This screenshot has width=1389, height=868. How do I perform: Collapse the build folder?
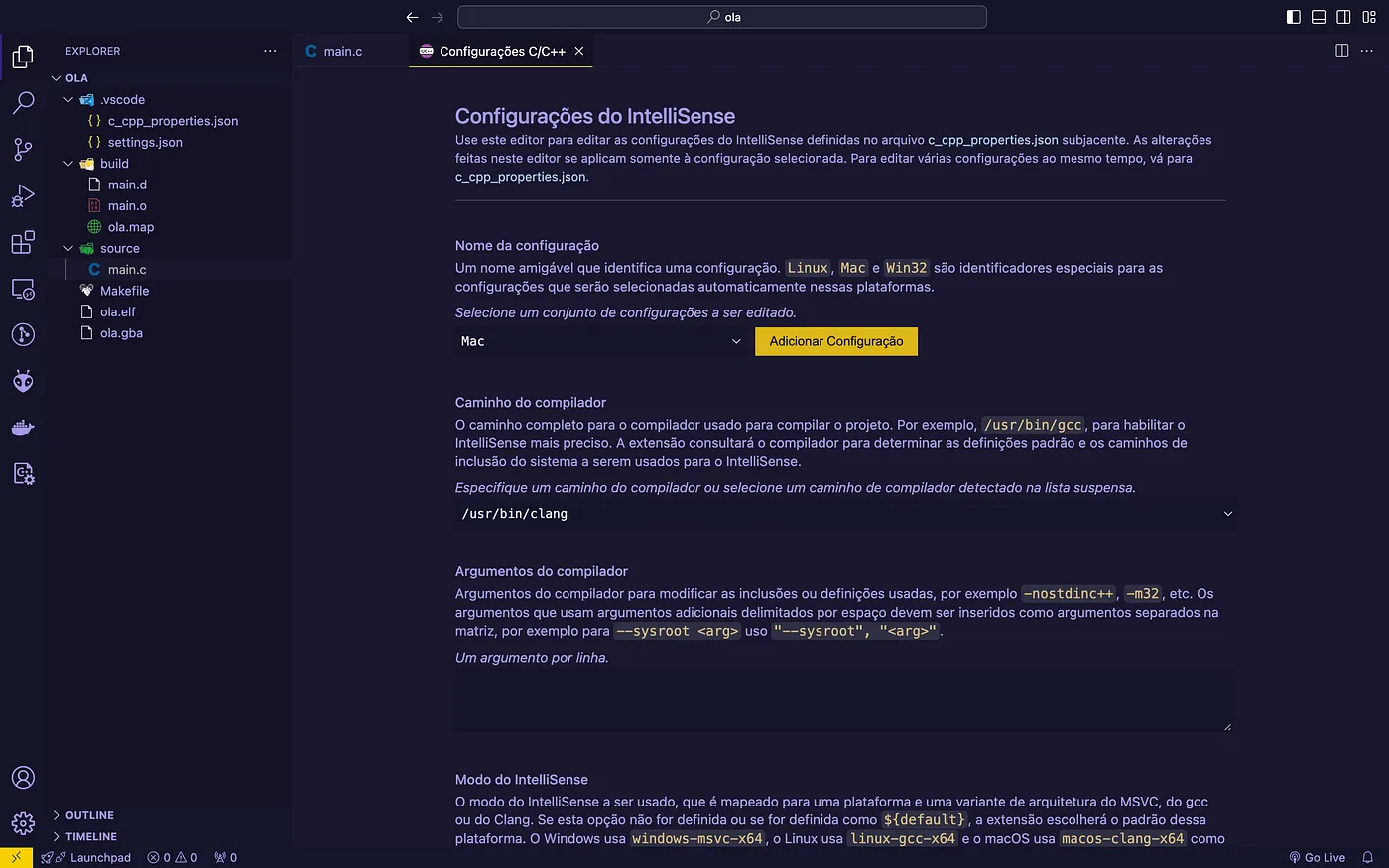click(x=68, y=164)
